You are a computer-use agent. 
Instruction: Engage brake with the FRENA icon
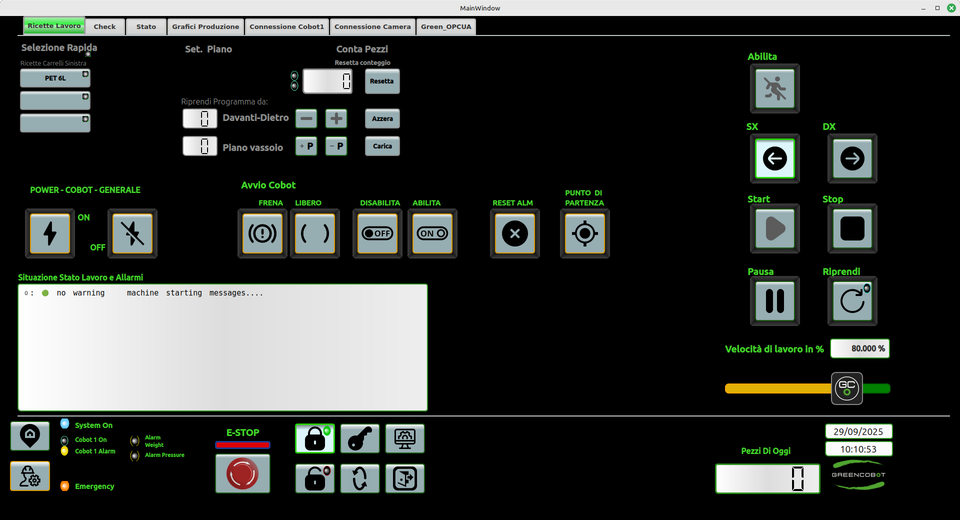click(262, 233)
